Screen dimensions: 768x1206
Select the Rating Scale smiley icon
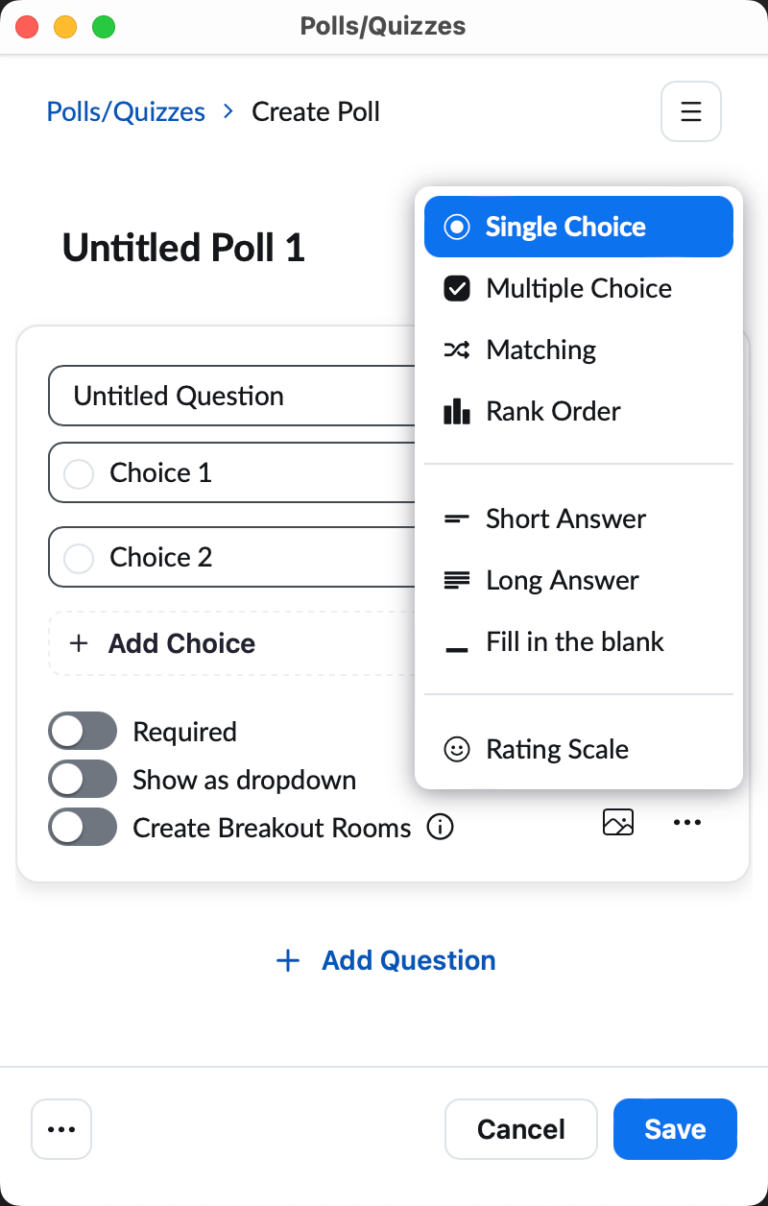click(x=458, y=748)
